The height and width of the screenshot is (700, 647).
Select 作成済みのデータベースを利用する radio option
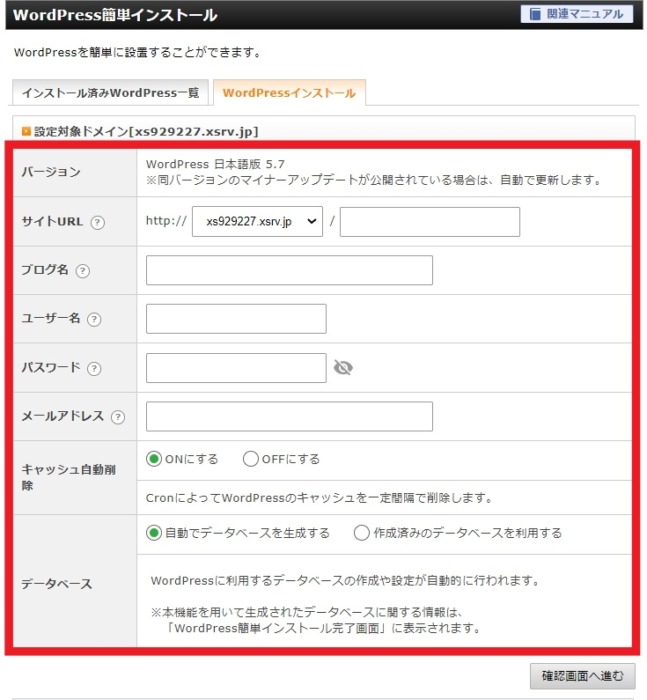click(x=362, y=533)
